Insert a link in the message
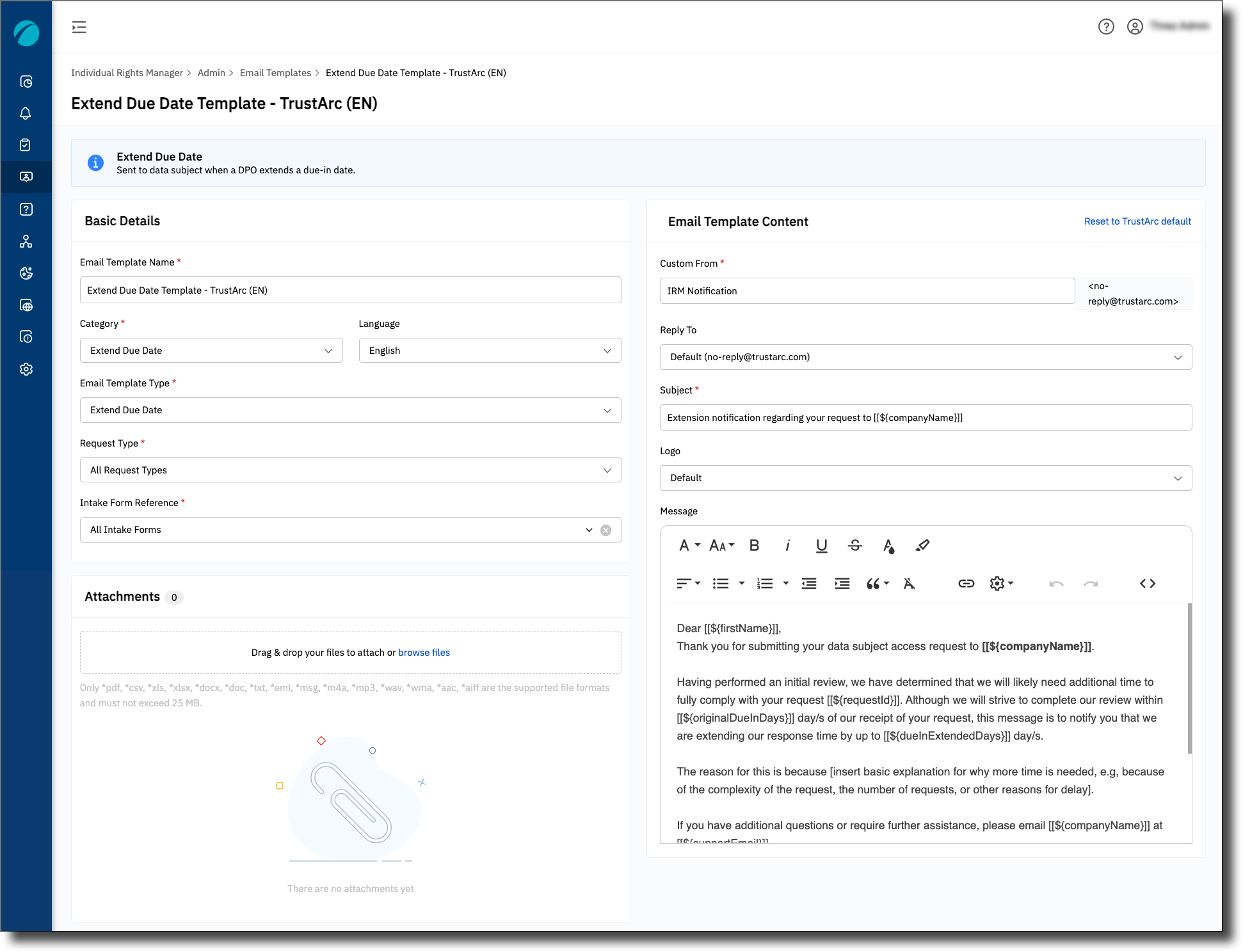The width and height of the screenshot is (1243, 952). point(966,583)
